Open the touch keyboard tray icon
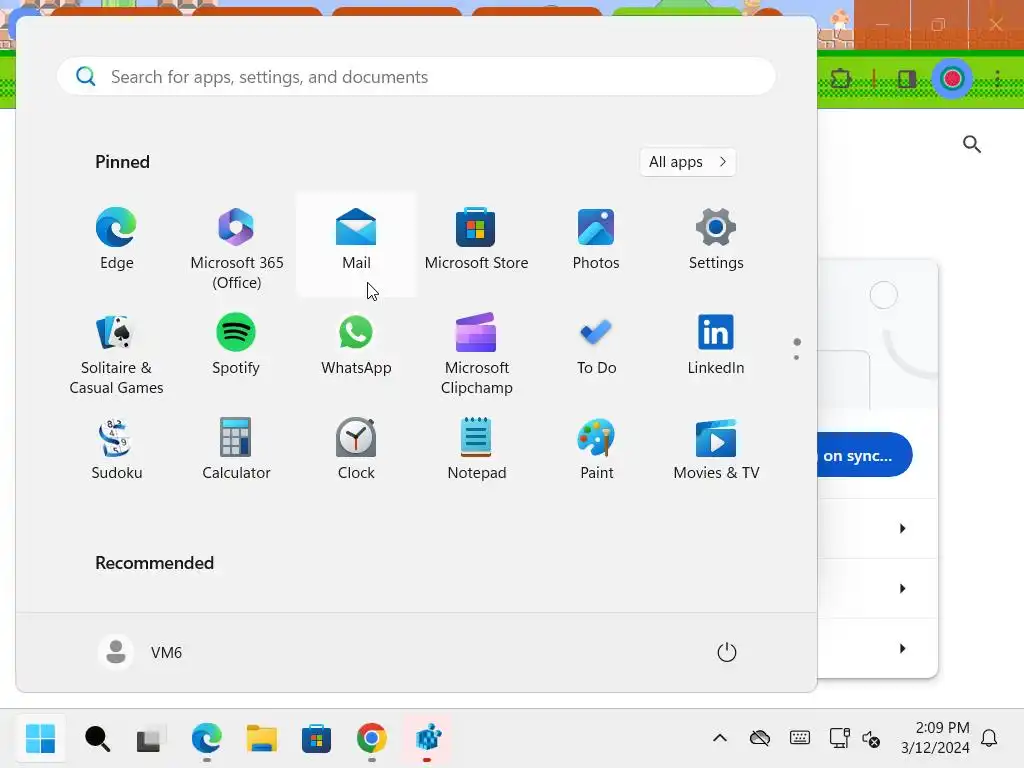 coord(799,739)
